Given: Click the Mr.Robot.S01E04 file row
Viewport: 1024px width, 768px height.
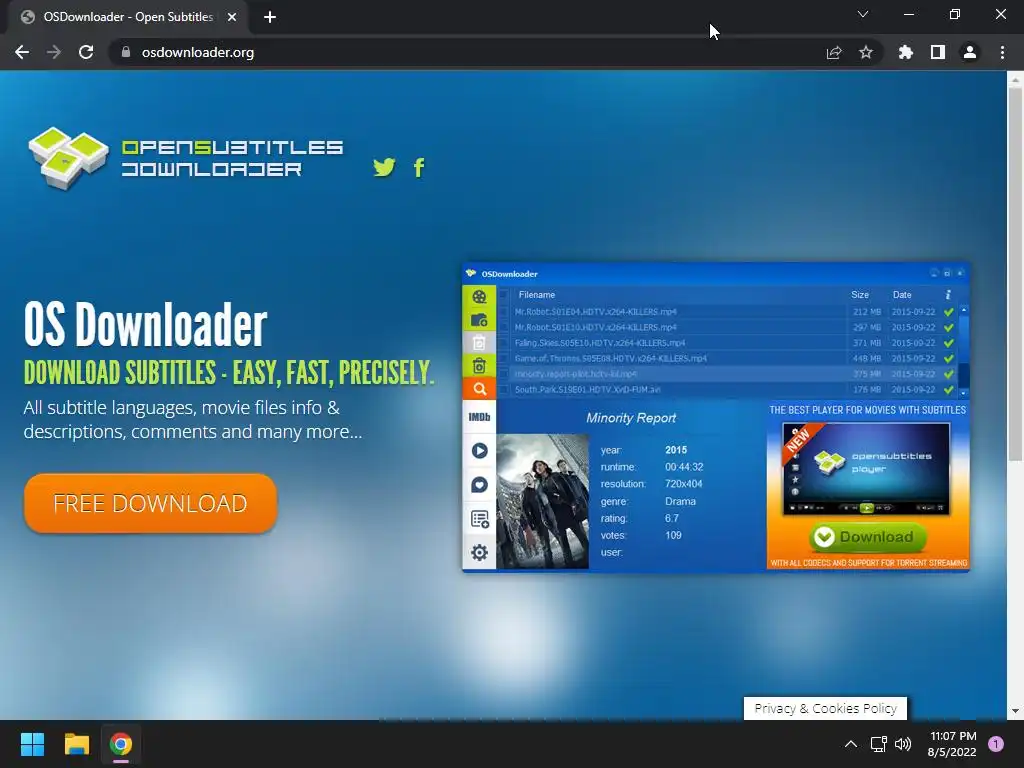Looking at the screenshot, I should [x=728, y=312].
